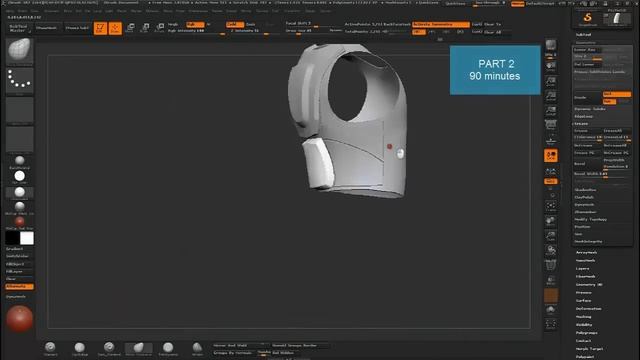
Task: Click the QuickSave button
Action: [x=456, y=3]
